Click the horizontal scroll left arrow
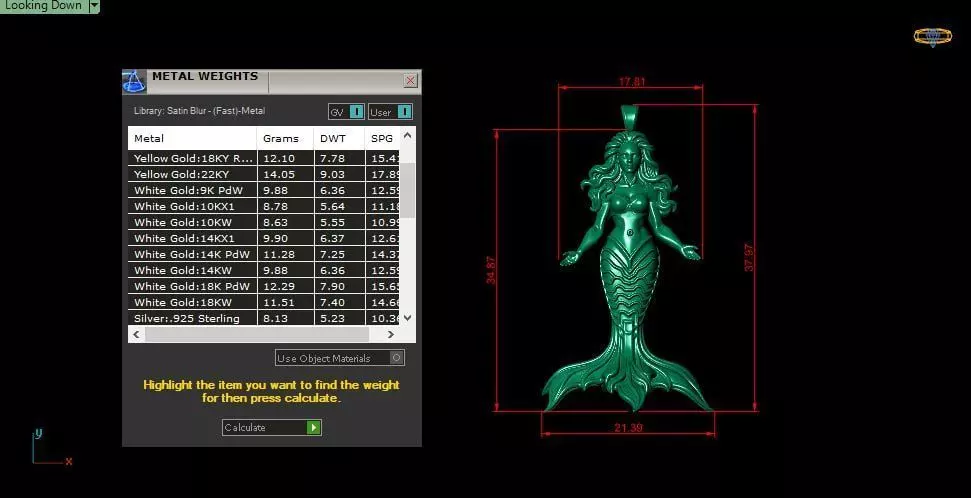The image size is (971, 498). tap(136, 334)
